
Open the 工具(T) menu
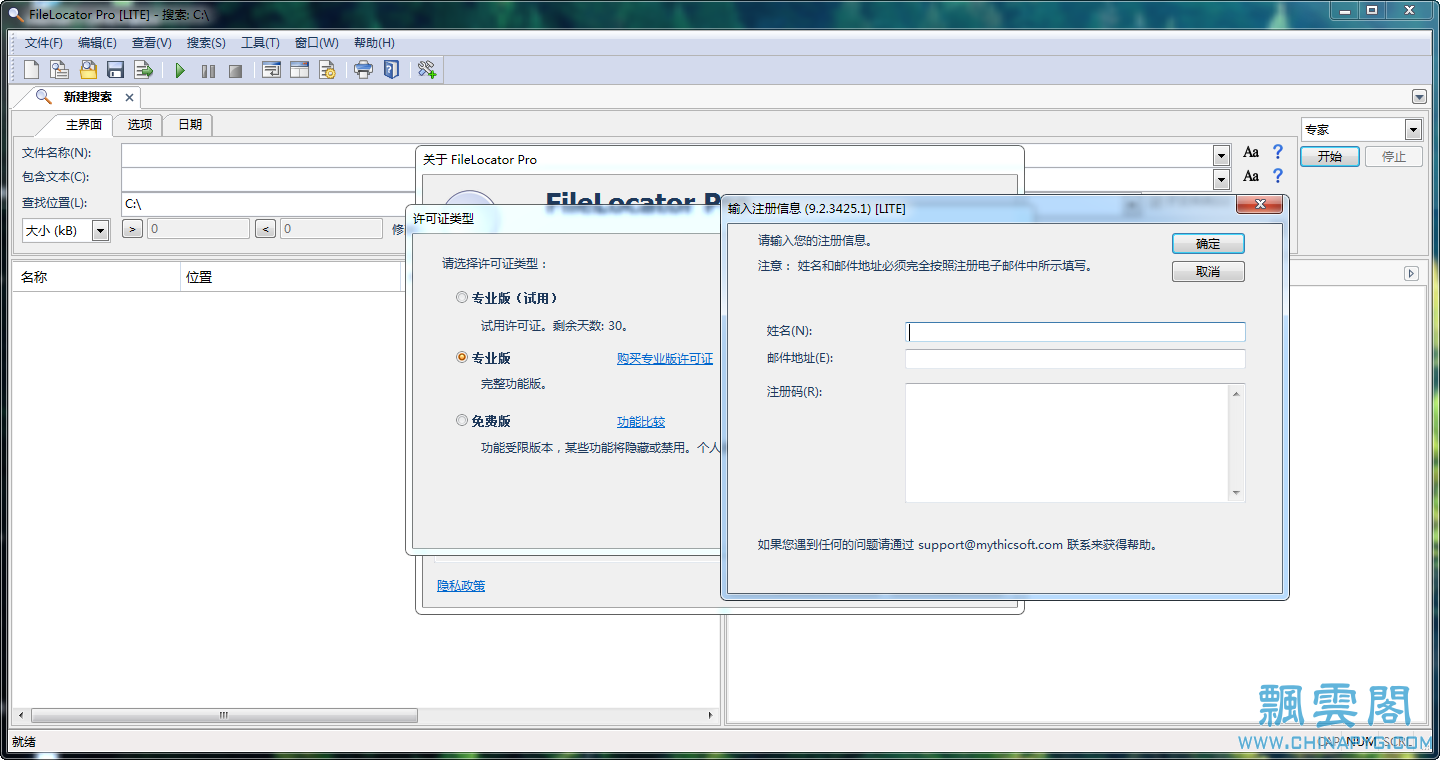coord(260,43)
